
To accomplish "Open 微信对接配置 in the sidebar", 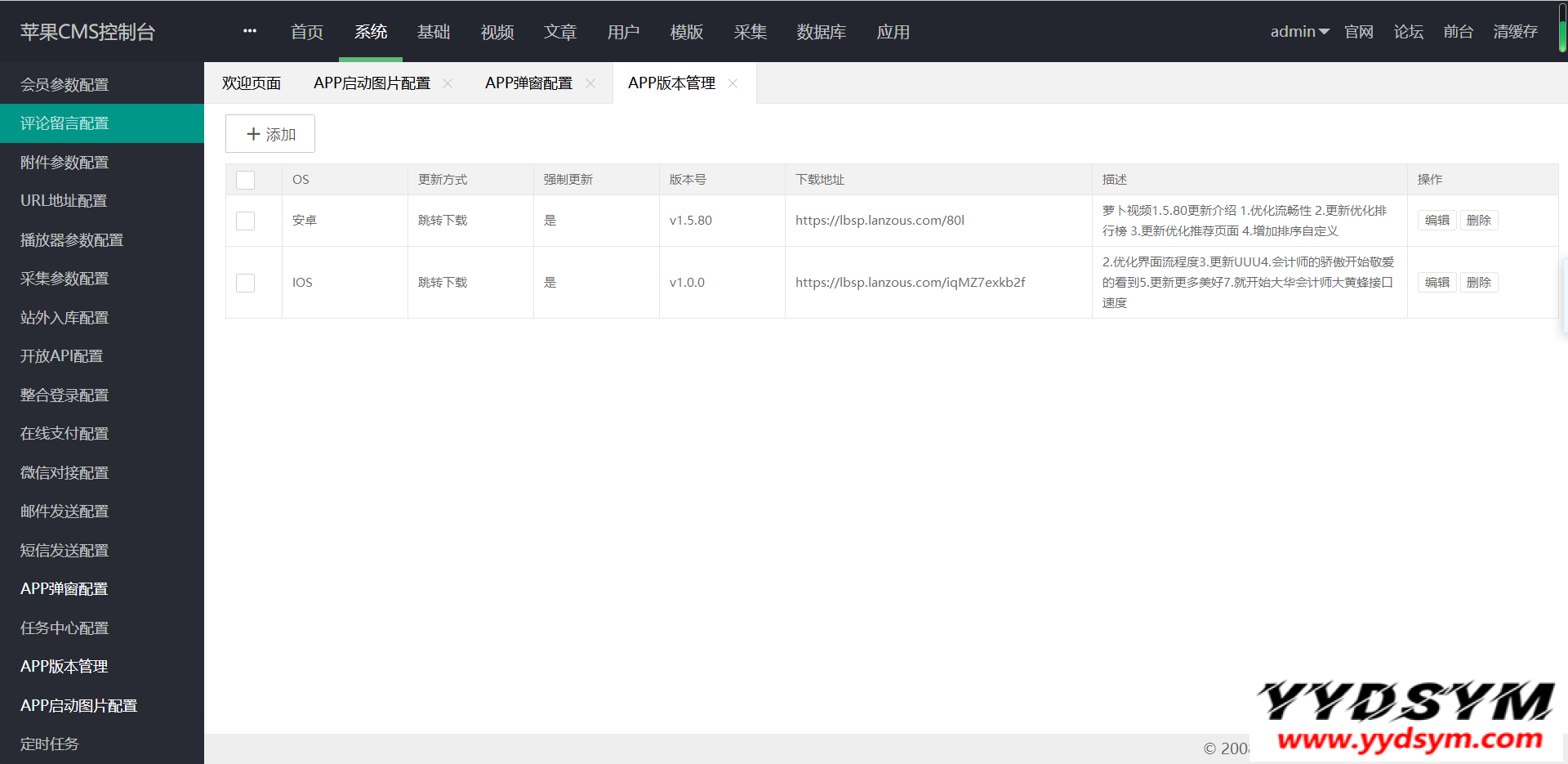I will click(x=65, y=473).
